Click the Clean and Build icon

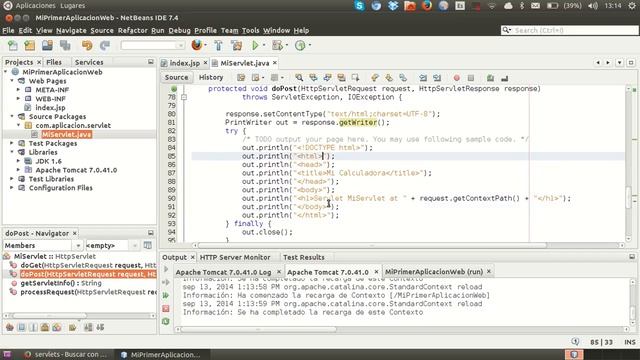point(236,46)
